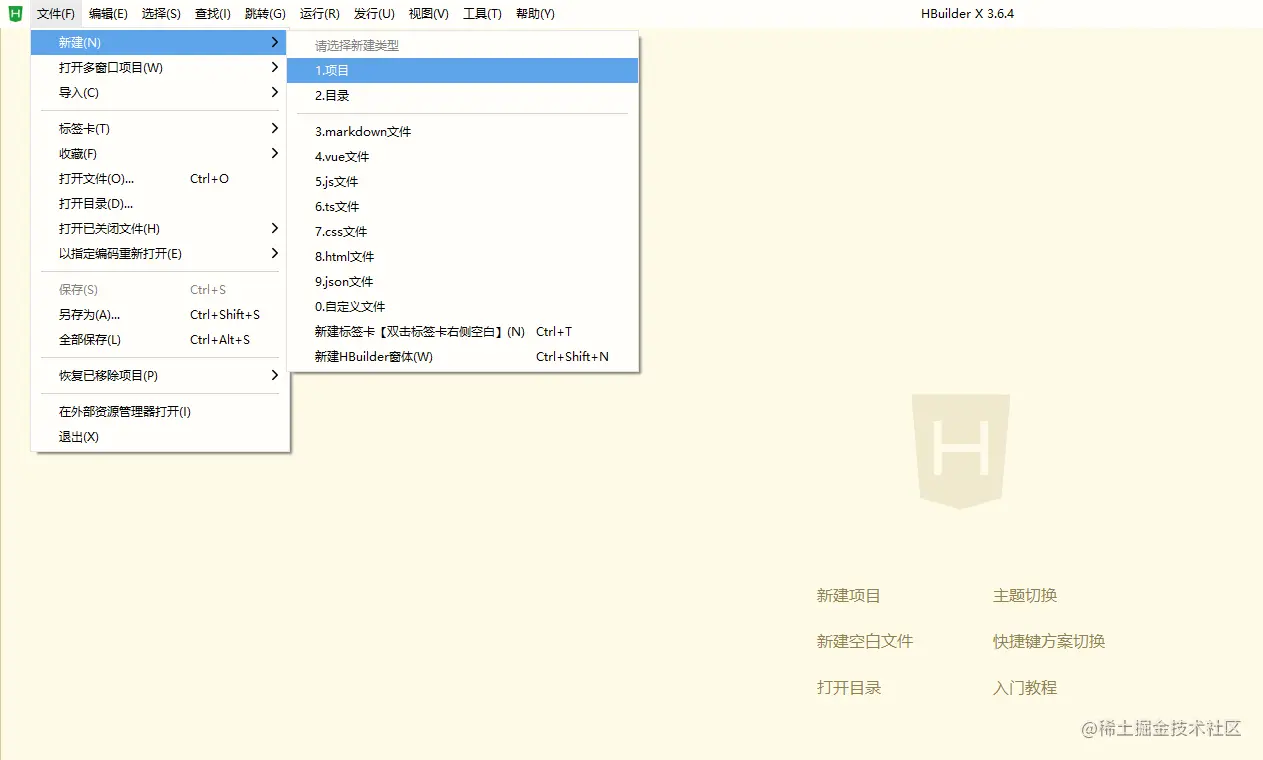Create a 4.vue文件
The width and height of the screenshot is (1263, 760).
coord(462,157)
